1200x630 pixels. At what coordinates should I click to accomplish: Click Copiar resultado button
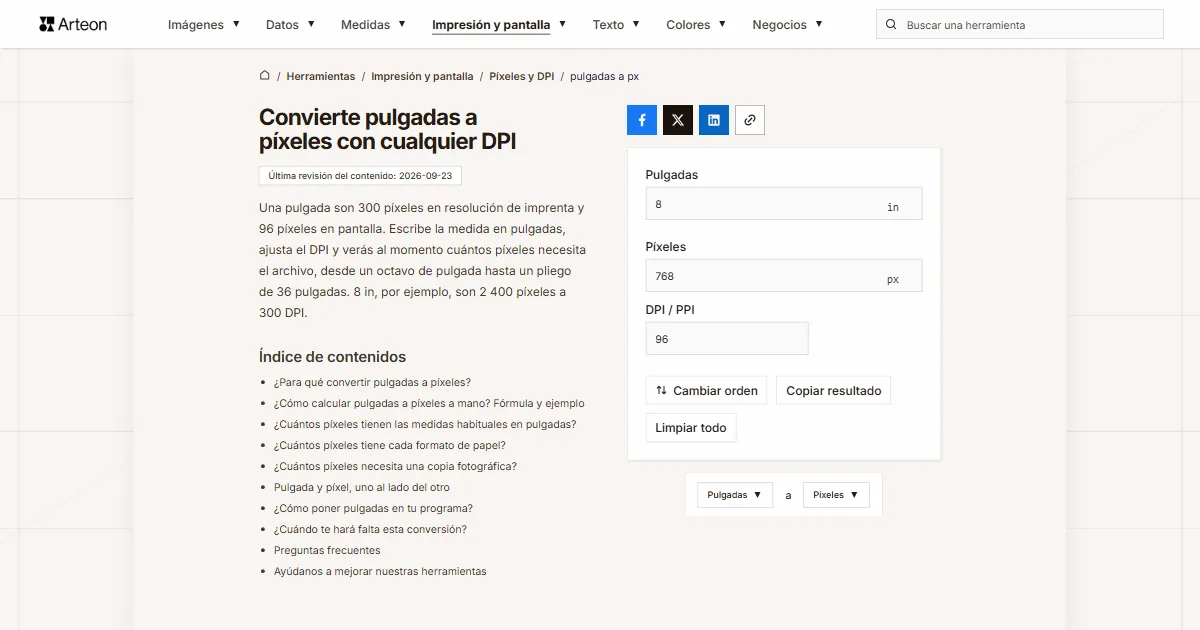point(833,391)
